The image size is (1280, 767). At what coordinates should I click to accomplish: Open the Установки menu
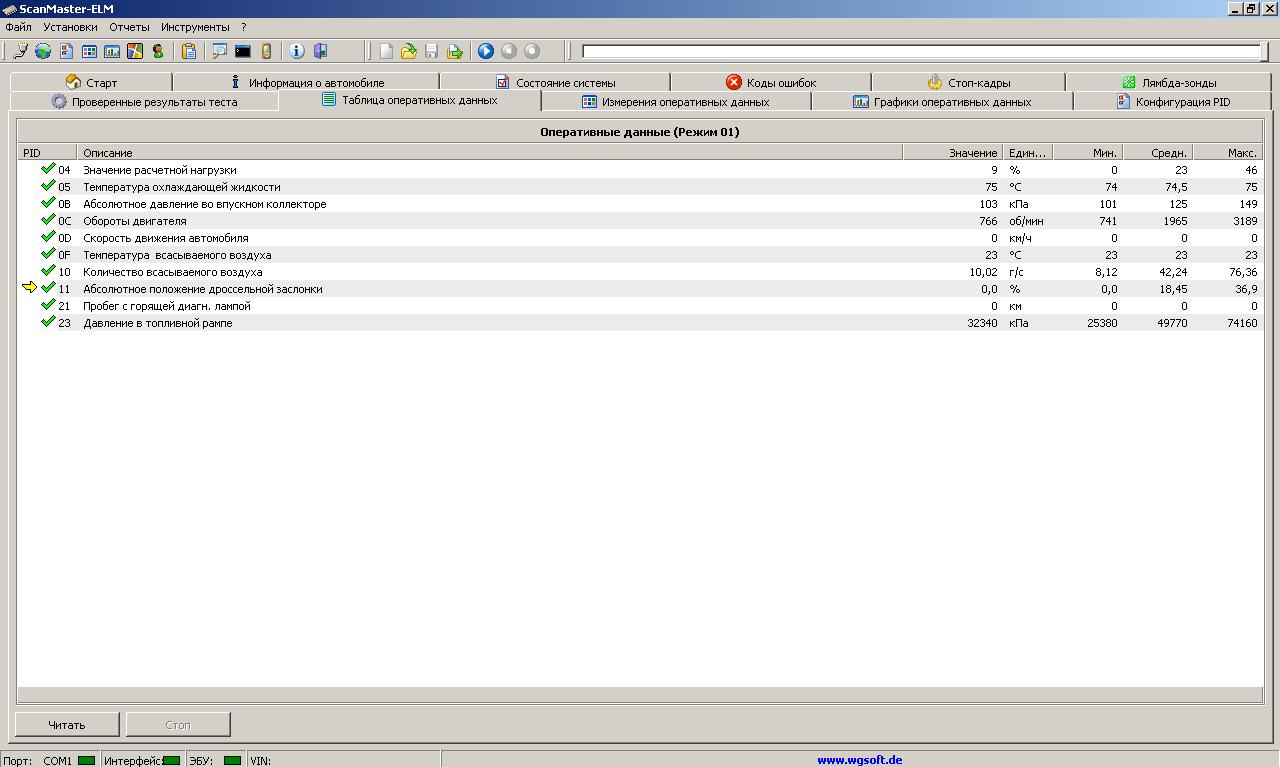[70, 27]
